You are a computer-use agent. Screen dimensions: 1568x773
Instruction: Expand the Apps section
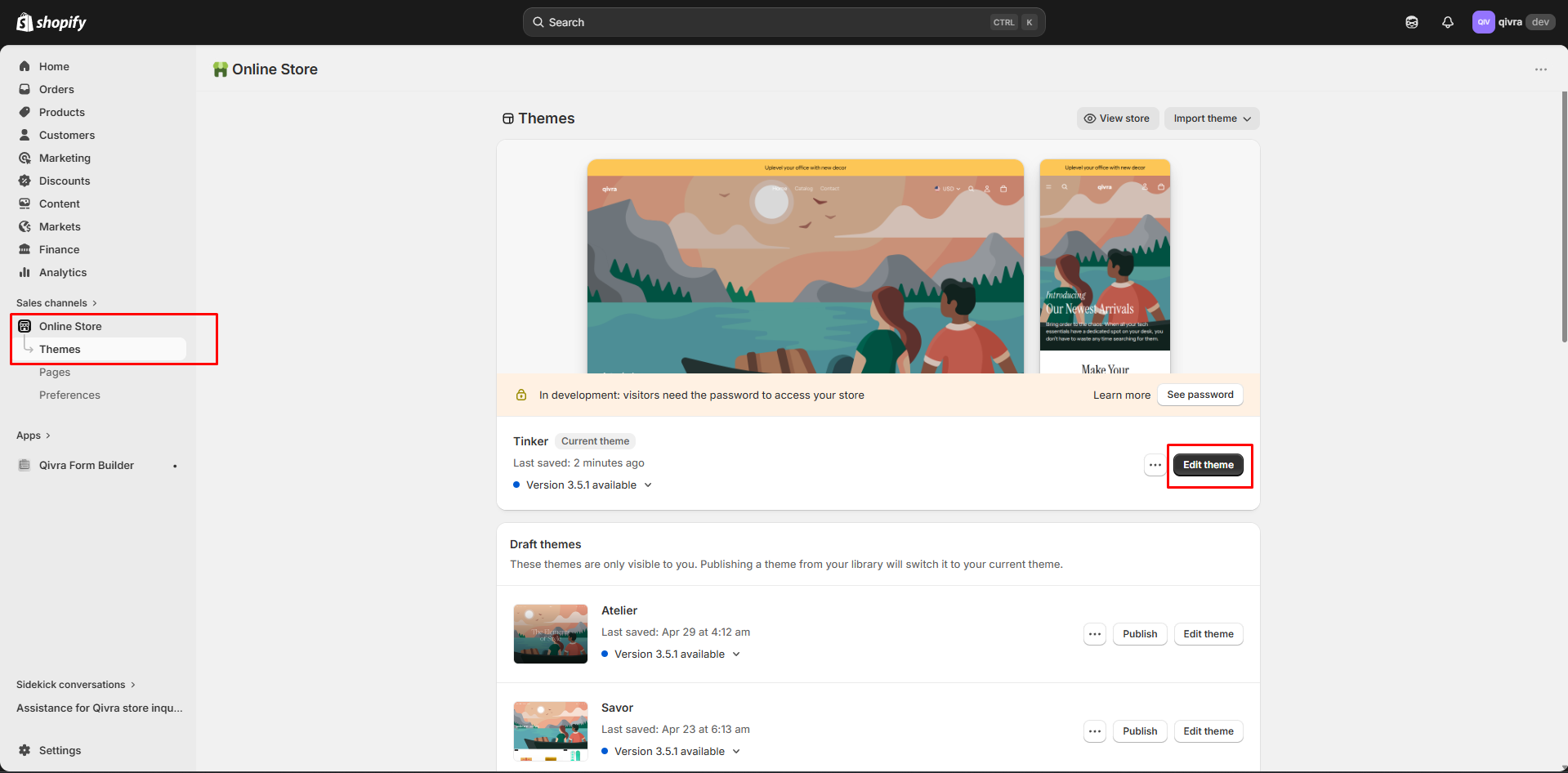34,436
